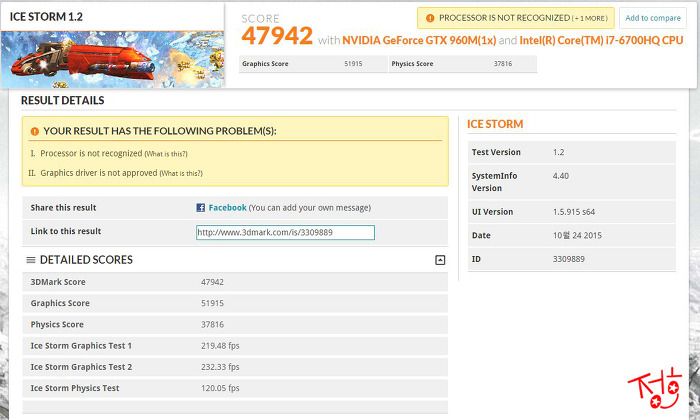Click the main score 47942
700x420 pixels.
[x=277, y=36]
